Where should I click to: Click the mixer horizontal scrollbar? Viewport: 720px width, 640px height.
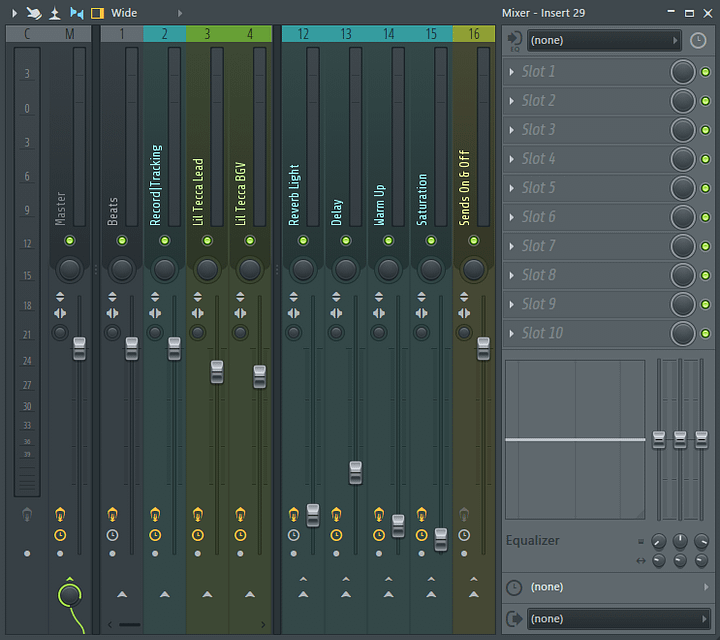pyautogui.click(x=130, y=624)
